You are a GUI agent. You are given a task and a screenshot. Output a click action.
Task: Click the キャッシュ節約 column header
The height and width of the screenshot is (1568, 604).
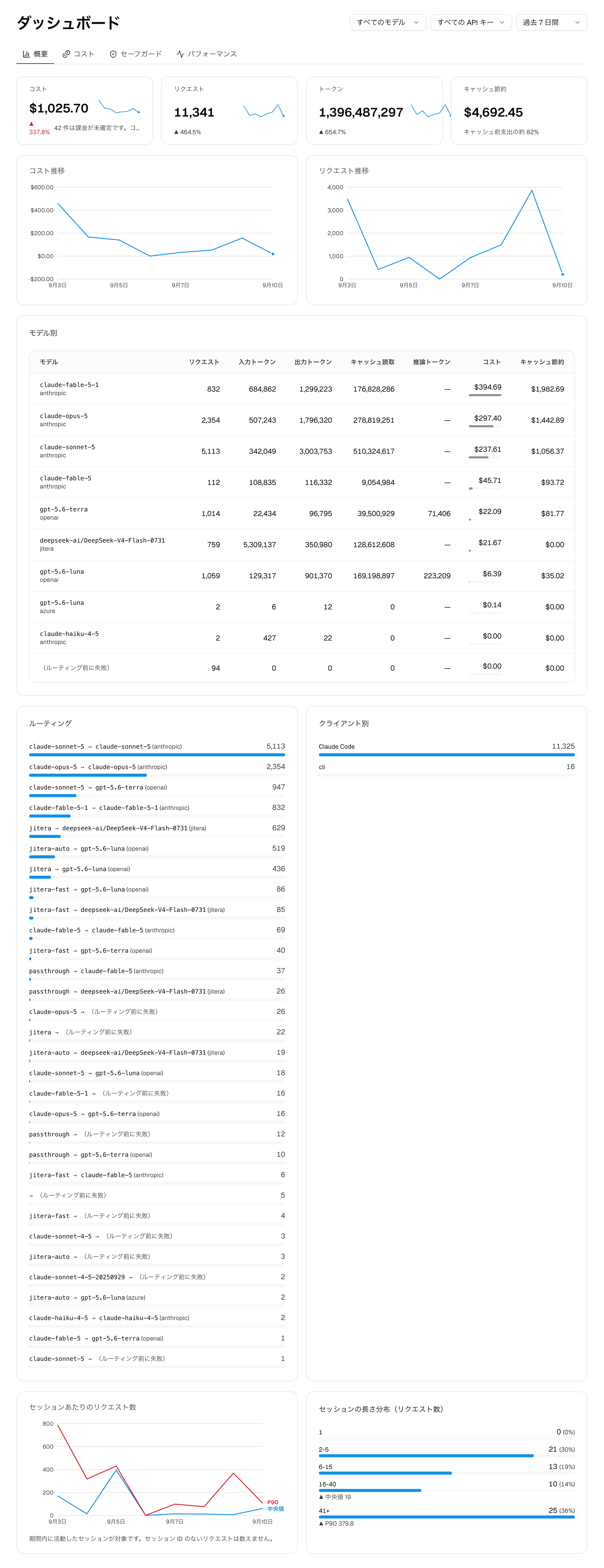pos(542,362)
